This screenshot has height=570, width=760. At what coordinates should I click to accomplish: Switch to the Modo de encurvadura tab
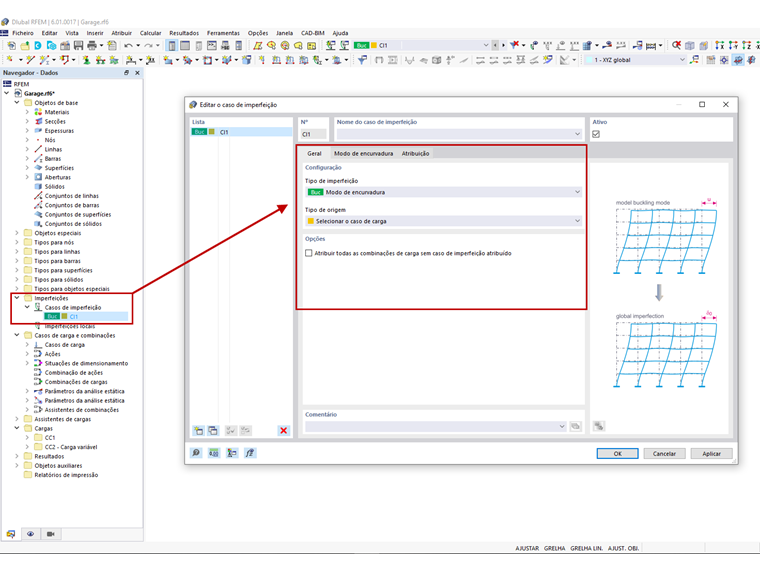tap(364, 153)
